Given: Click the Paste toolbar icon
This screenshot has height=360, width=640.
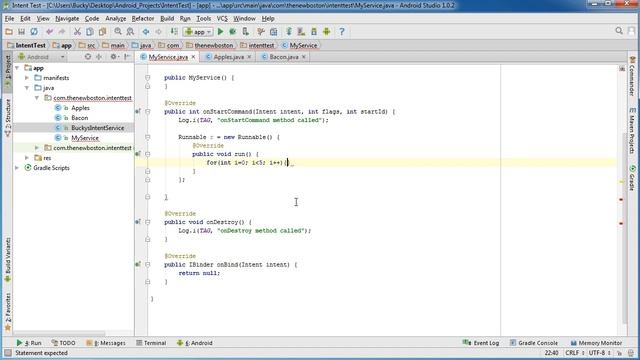Looking at the screenshot, I should pos(102,32).
